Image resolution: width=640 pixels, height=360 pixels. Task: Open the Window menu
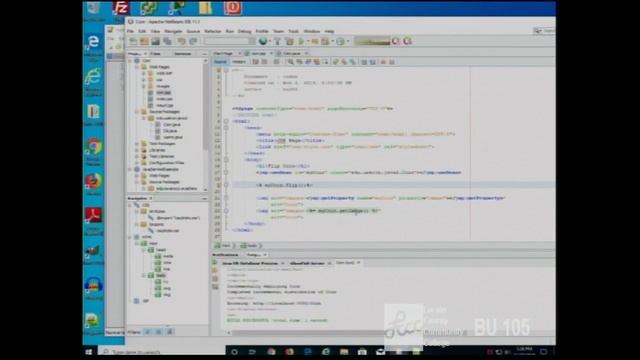pos(311,31)
